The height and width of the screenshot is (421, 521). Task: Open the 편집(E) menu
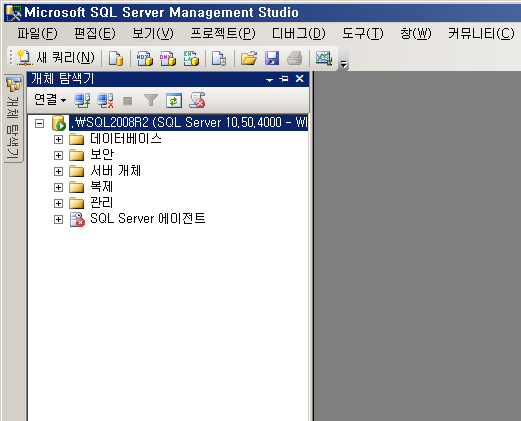click(x=95, y=33)
